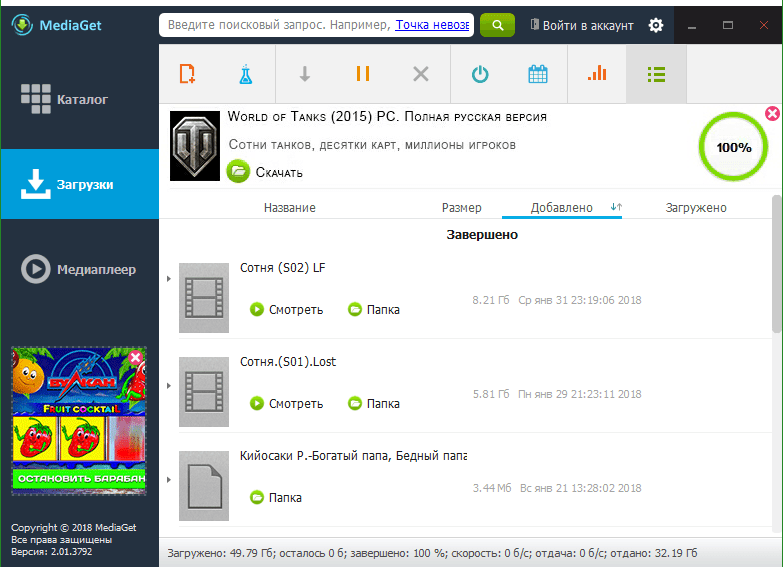Click the search query input field
The width and height of the screenshot is (783, 567).
click(316, 25)
